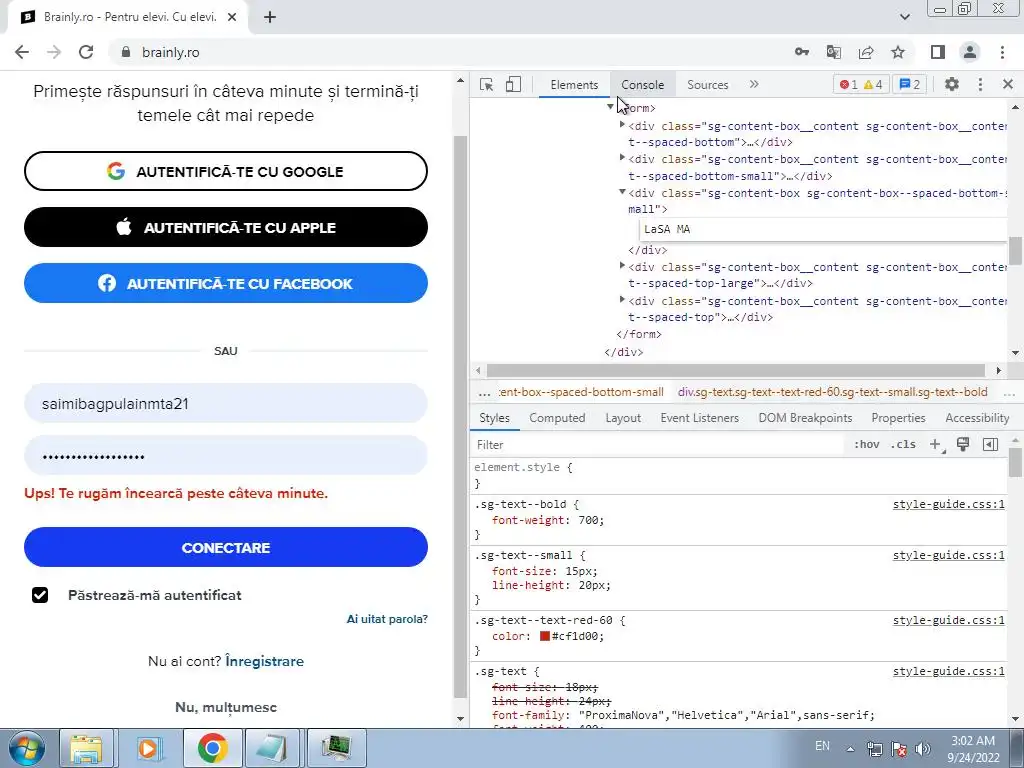
Task: Click the Styles filter input
Action: [x=658, y=445]
